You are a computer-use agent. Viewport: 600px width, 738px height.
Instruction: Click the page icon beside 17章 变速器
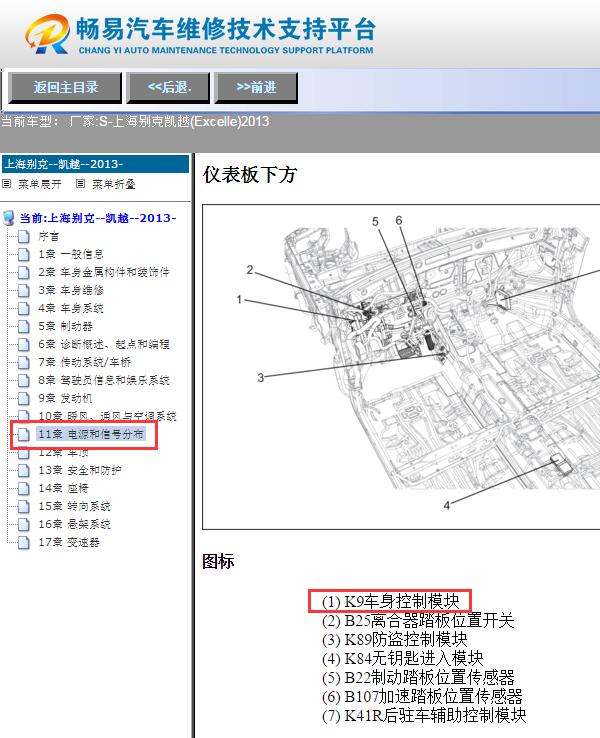[24, 542]
